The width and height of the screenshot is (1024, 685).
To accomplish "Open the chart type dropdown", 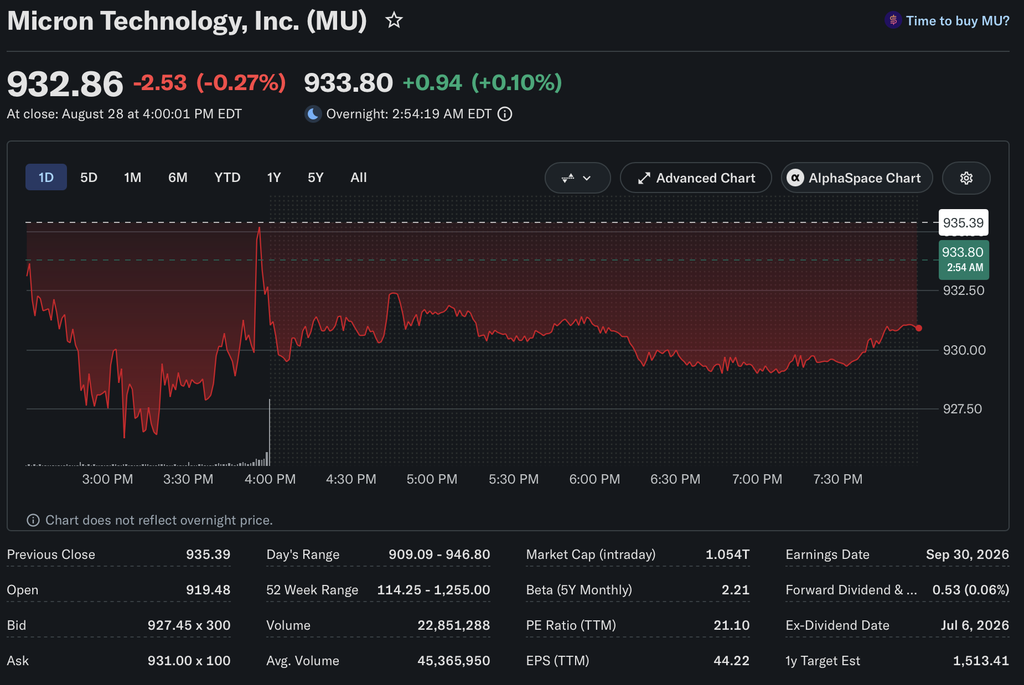I will point(577,178).
